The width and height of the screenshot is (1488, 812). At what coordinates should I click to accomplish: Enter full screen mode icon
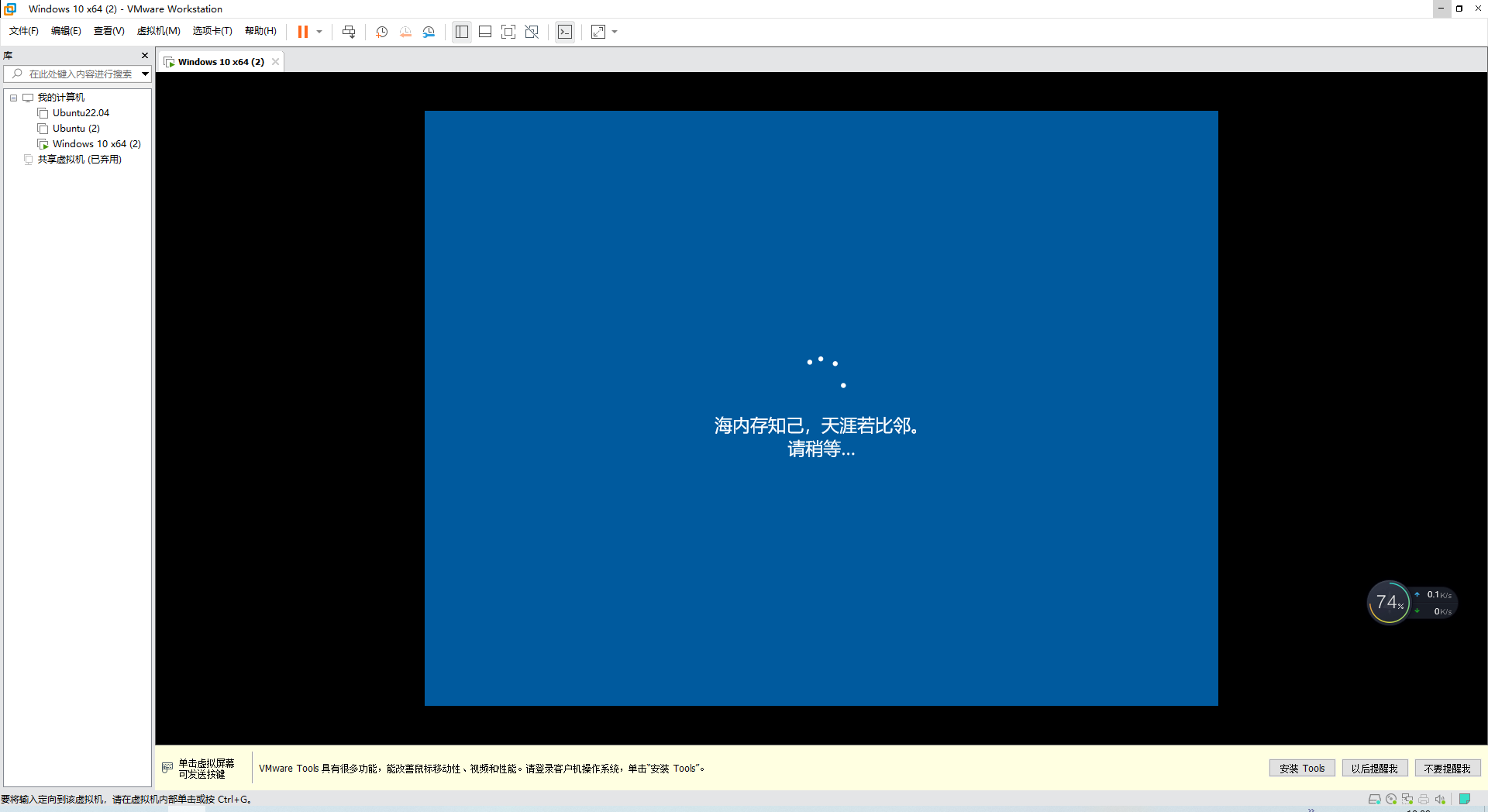(x=508, y=32)
